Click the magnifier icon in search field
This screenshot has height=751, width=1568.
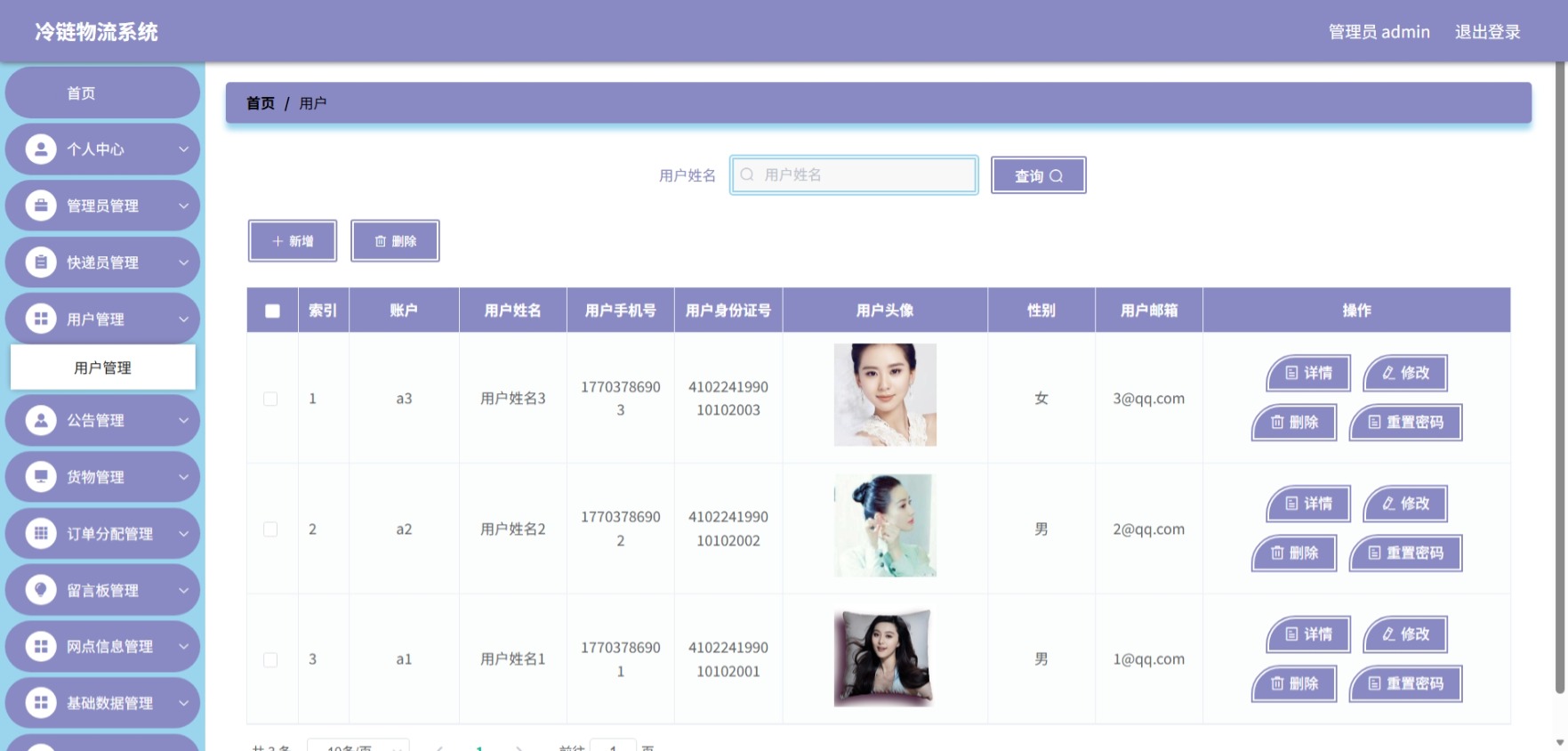[x=747, y=174]
